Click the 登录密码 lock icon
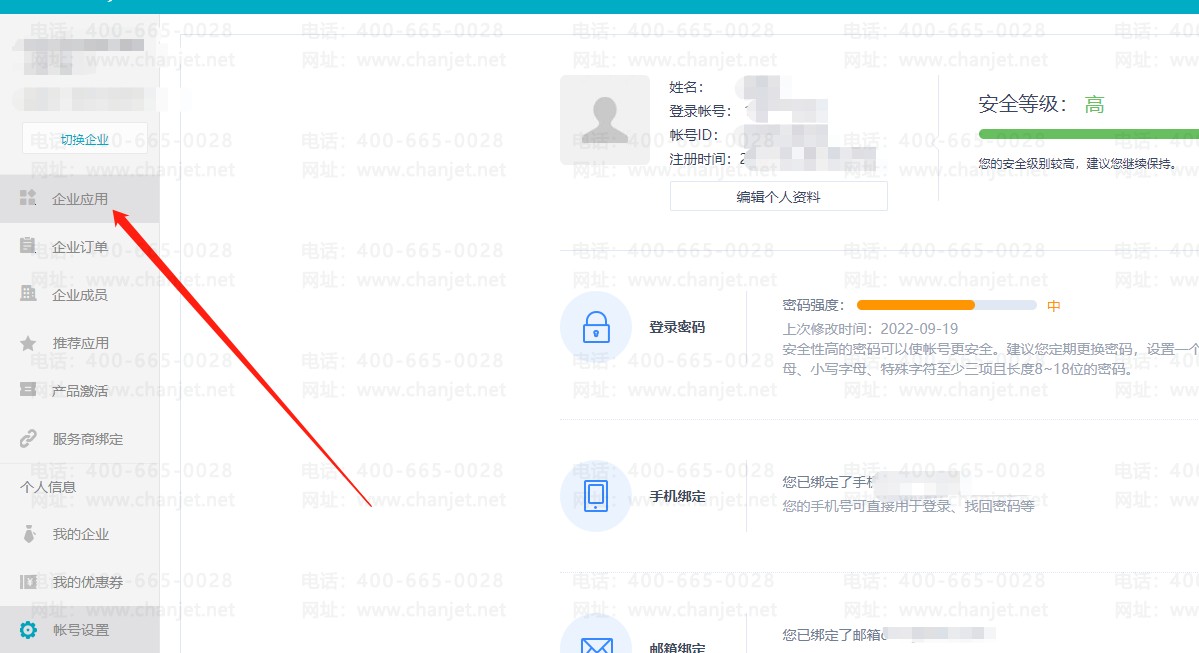Viewport: 1199px width, 653px height. 596,327
